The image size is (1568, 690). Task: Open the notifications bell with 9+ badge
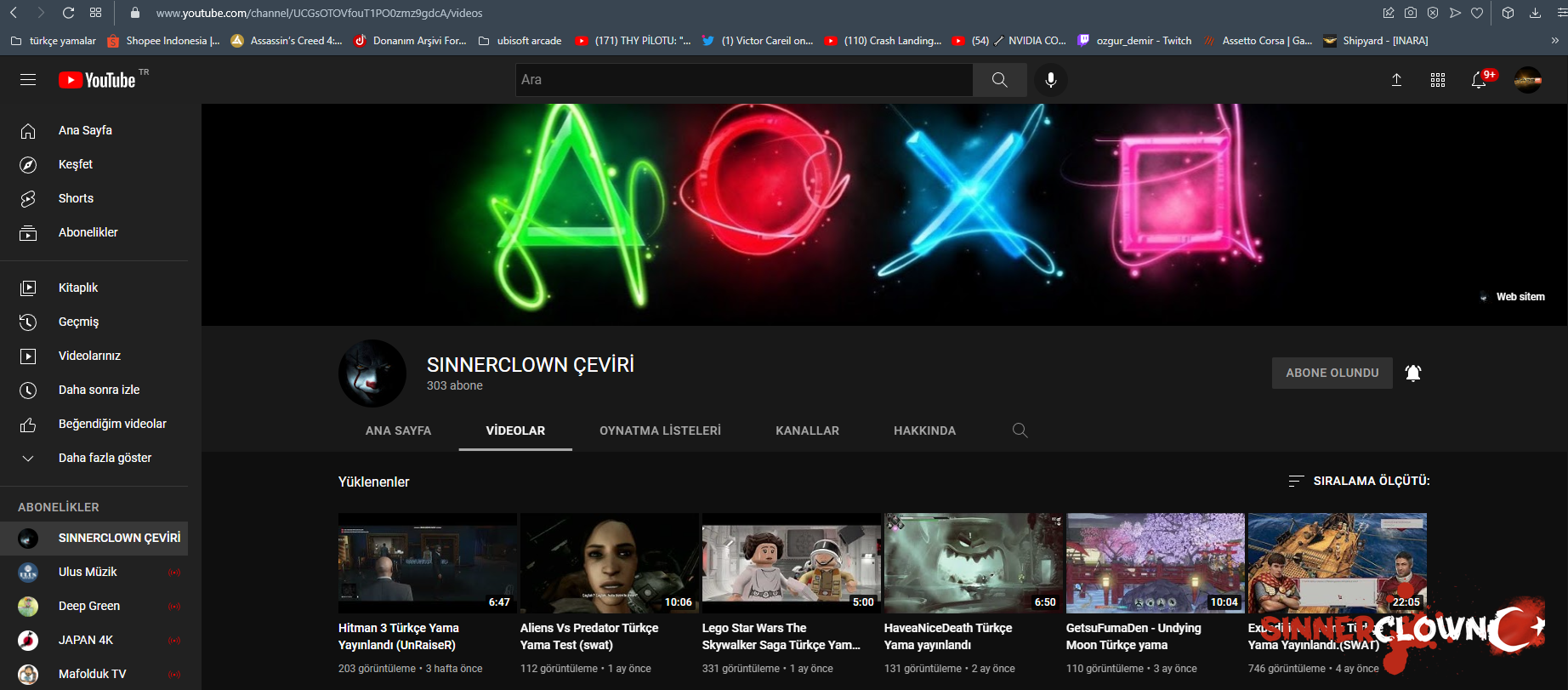tap(1480, 80)
